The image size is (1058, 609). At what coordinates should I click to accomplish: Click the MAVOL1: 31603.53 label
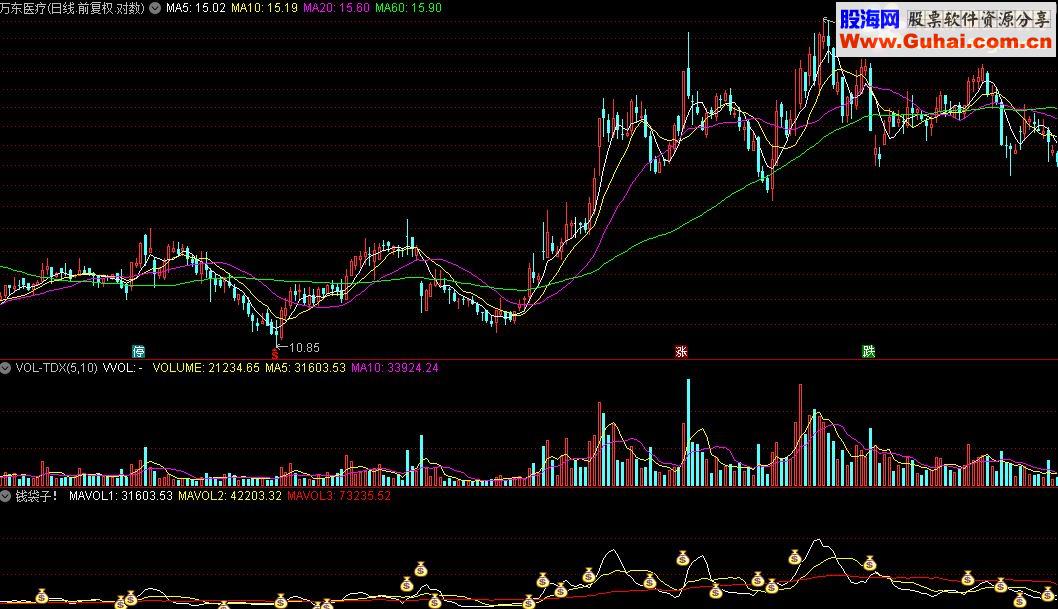[x=121, y=496]
